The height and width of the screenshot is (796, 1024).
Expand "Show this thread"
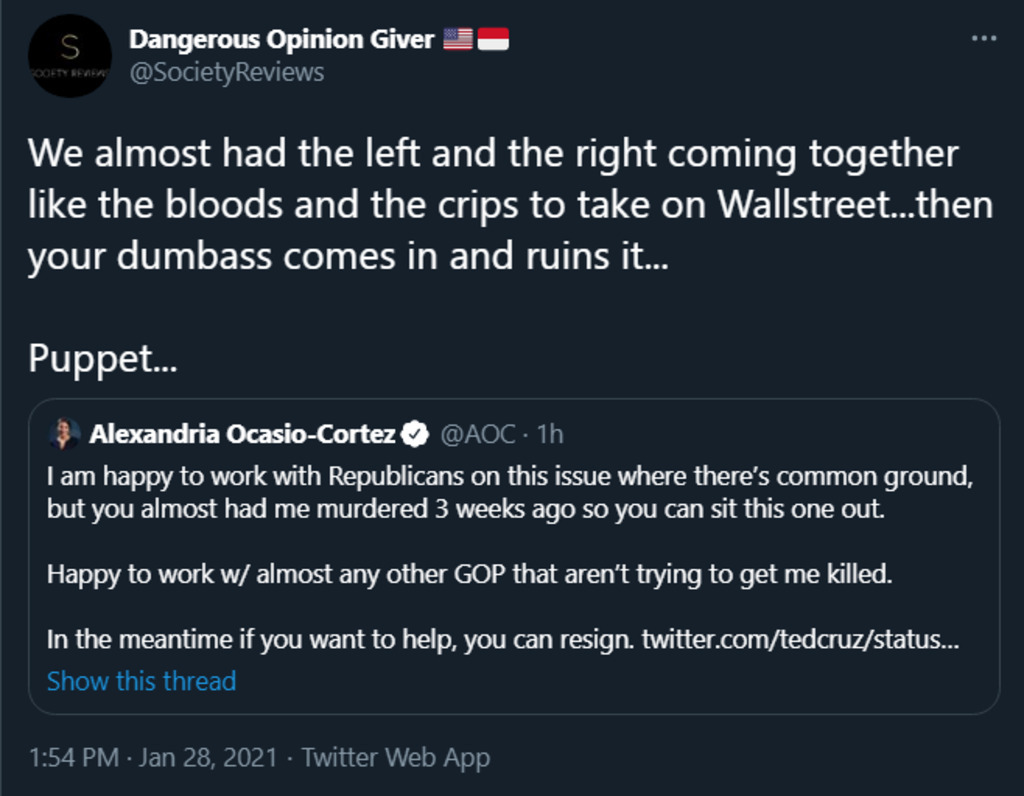(141, 681)
